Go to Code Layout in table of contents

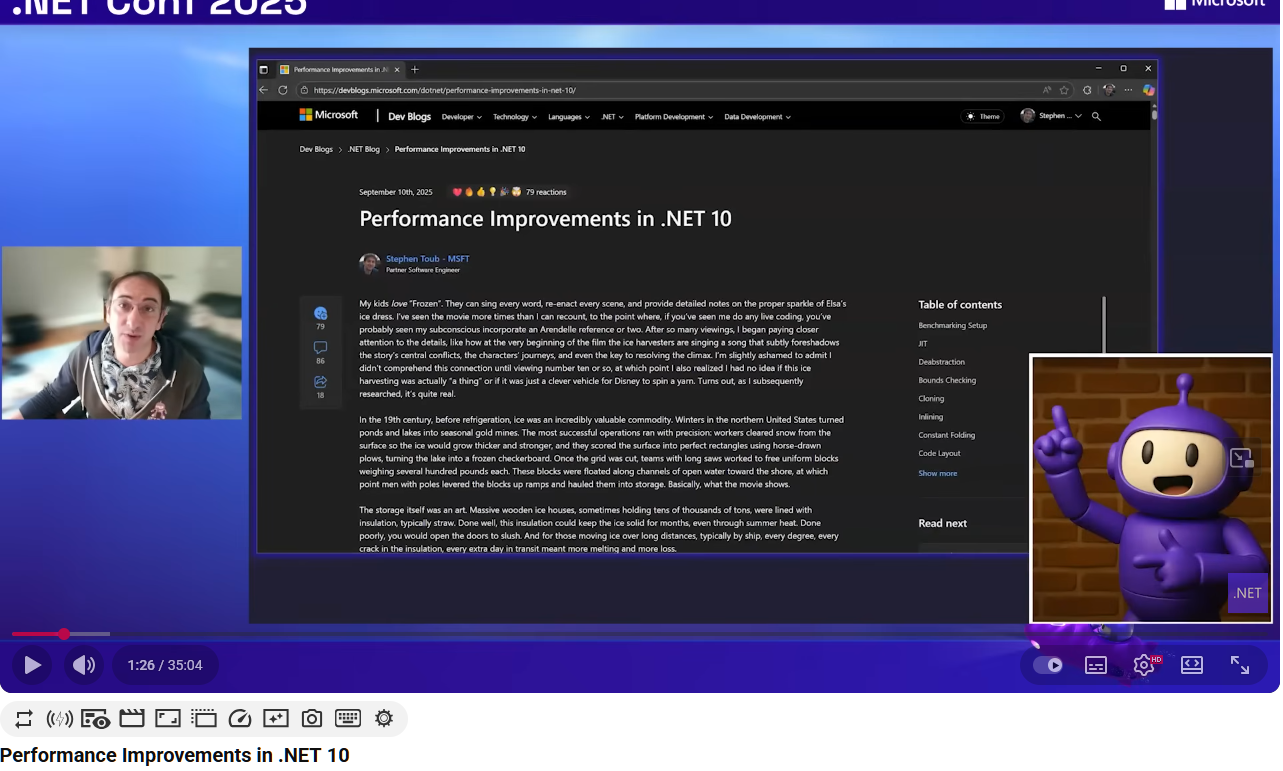(x=940, y=453)
